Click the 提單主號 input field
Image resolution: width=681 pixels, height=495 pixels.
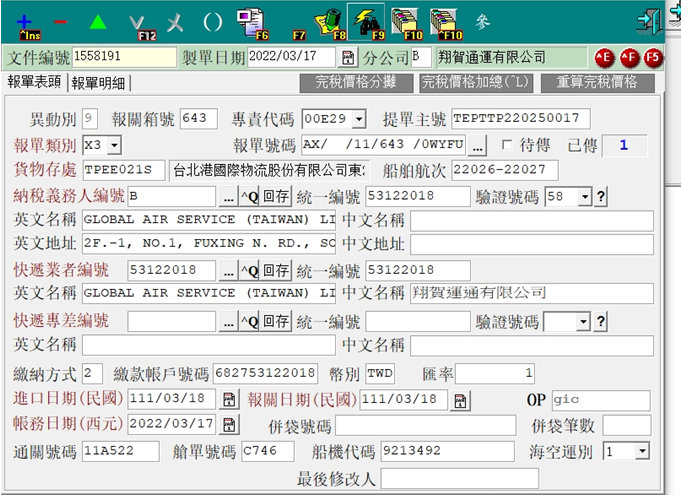point(520,119)
